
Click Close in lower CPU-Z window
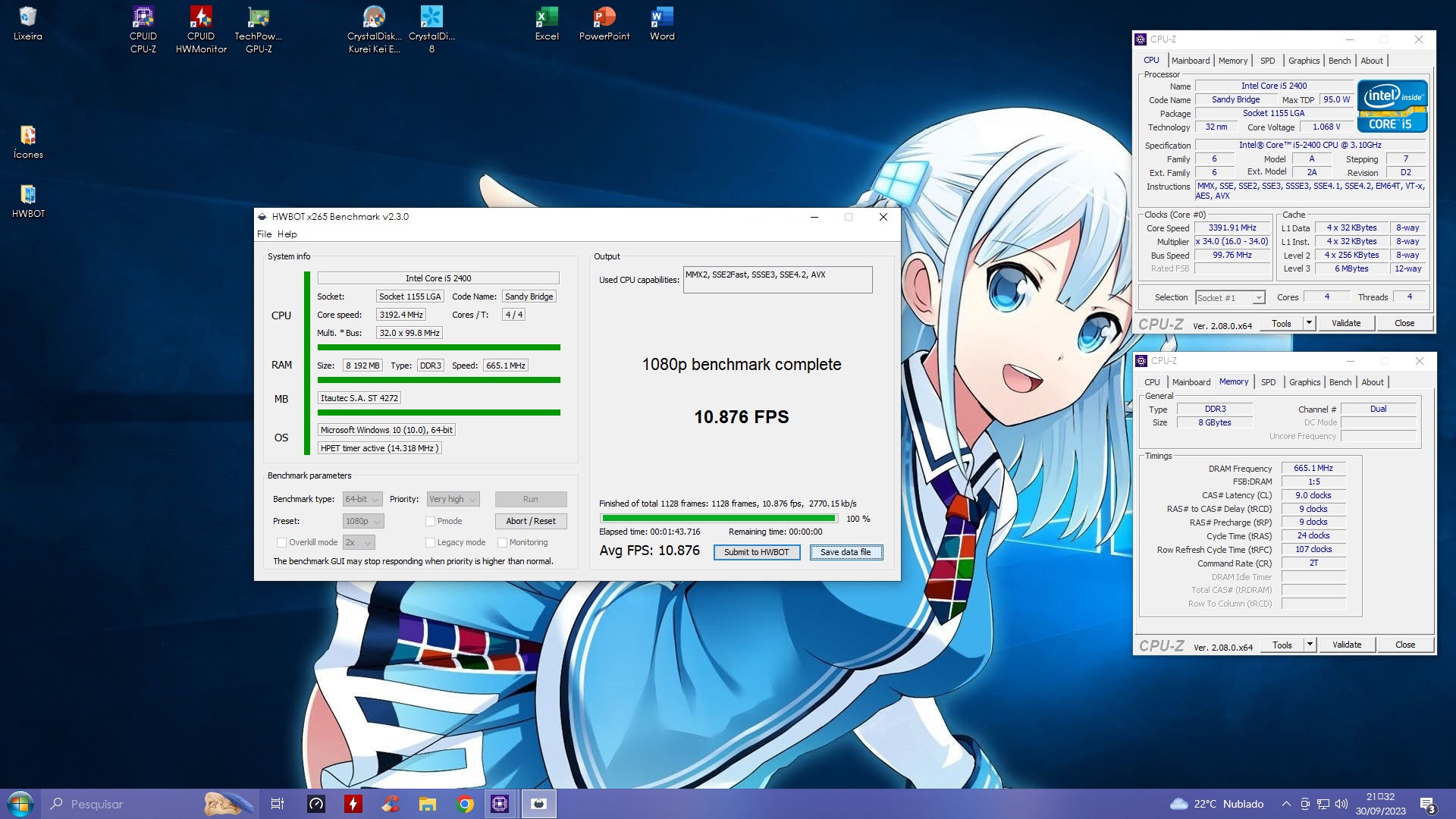[1405, 645]
